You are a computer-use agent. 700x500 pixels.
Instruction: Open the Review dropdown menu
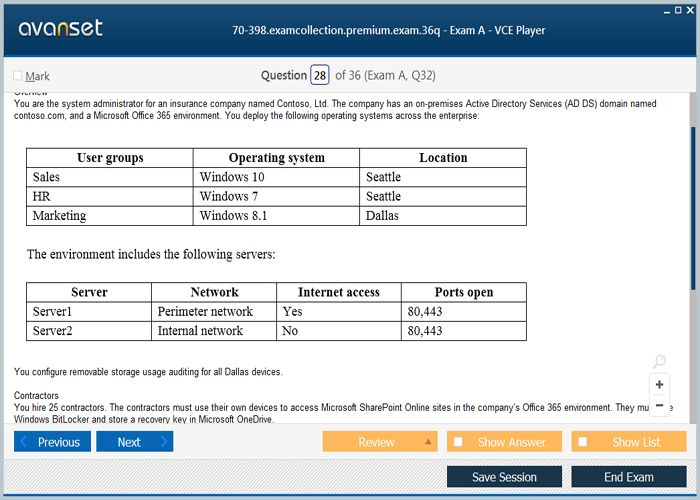point(380,442)
